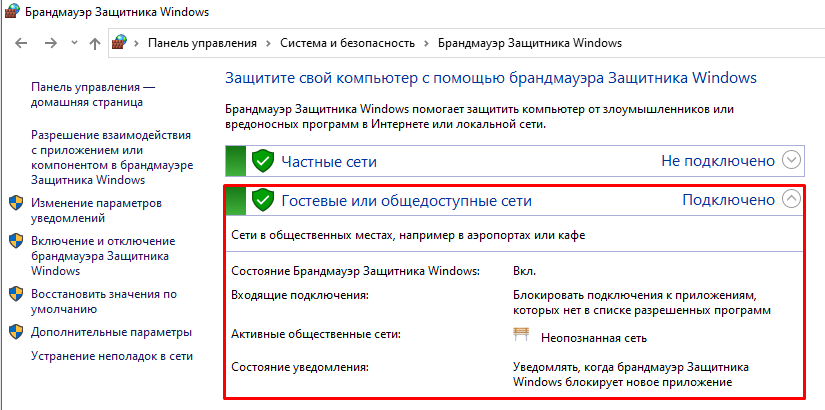
Task: Click Восстановить значения по умолчанию link
Action: [103, 301]
